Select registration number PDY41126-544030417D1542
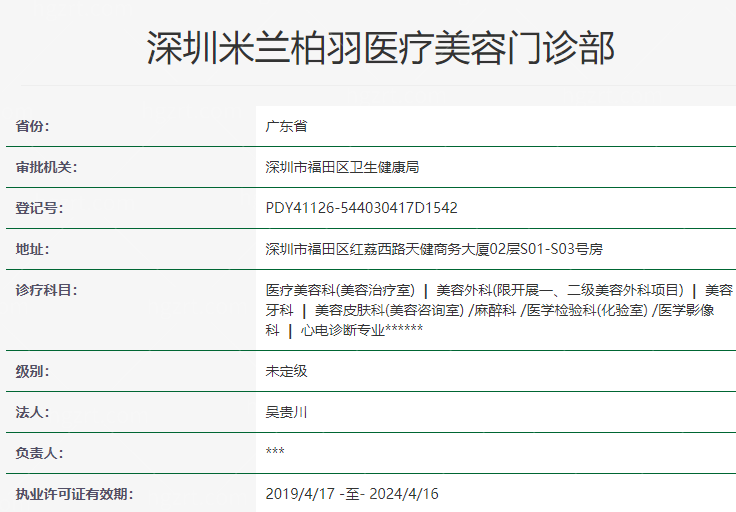 click(361, 208)
